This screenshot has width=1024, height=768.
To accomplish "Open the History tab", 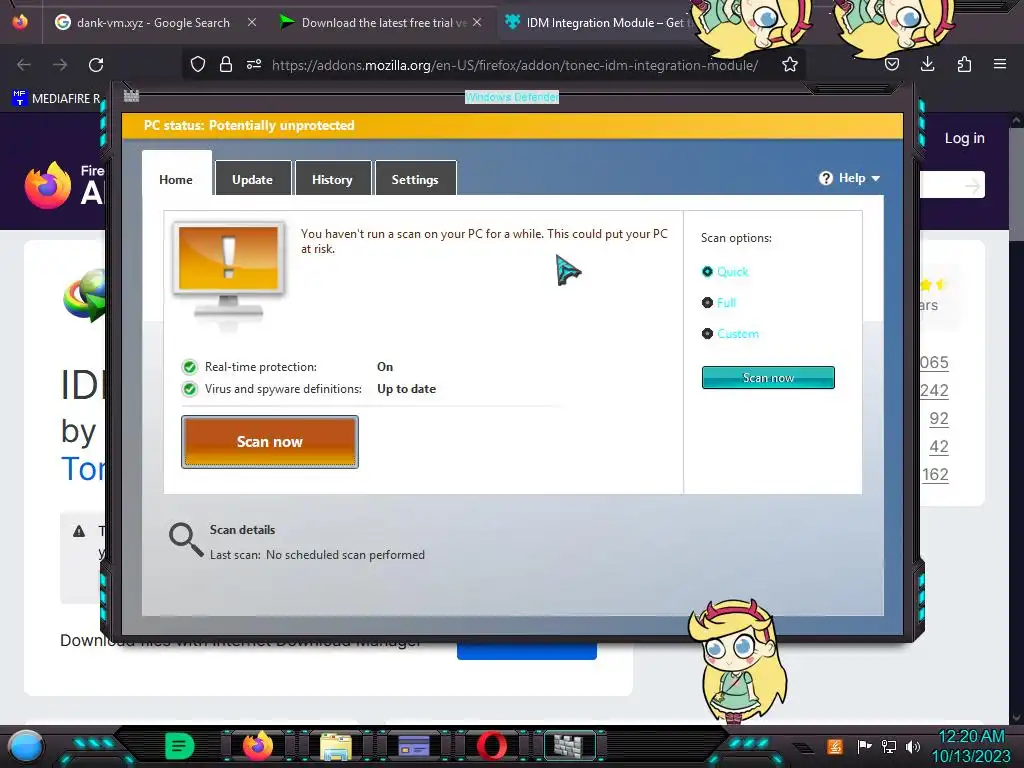I will [x=332, y=180].
